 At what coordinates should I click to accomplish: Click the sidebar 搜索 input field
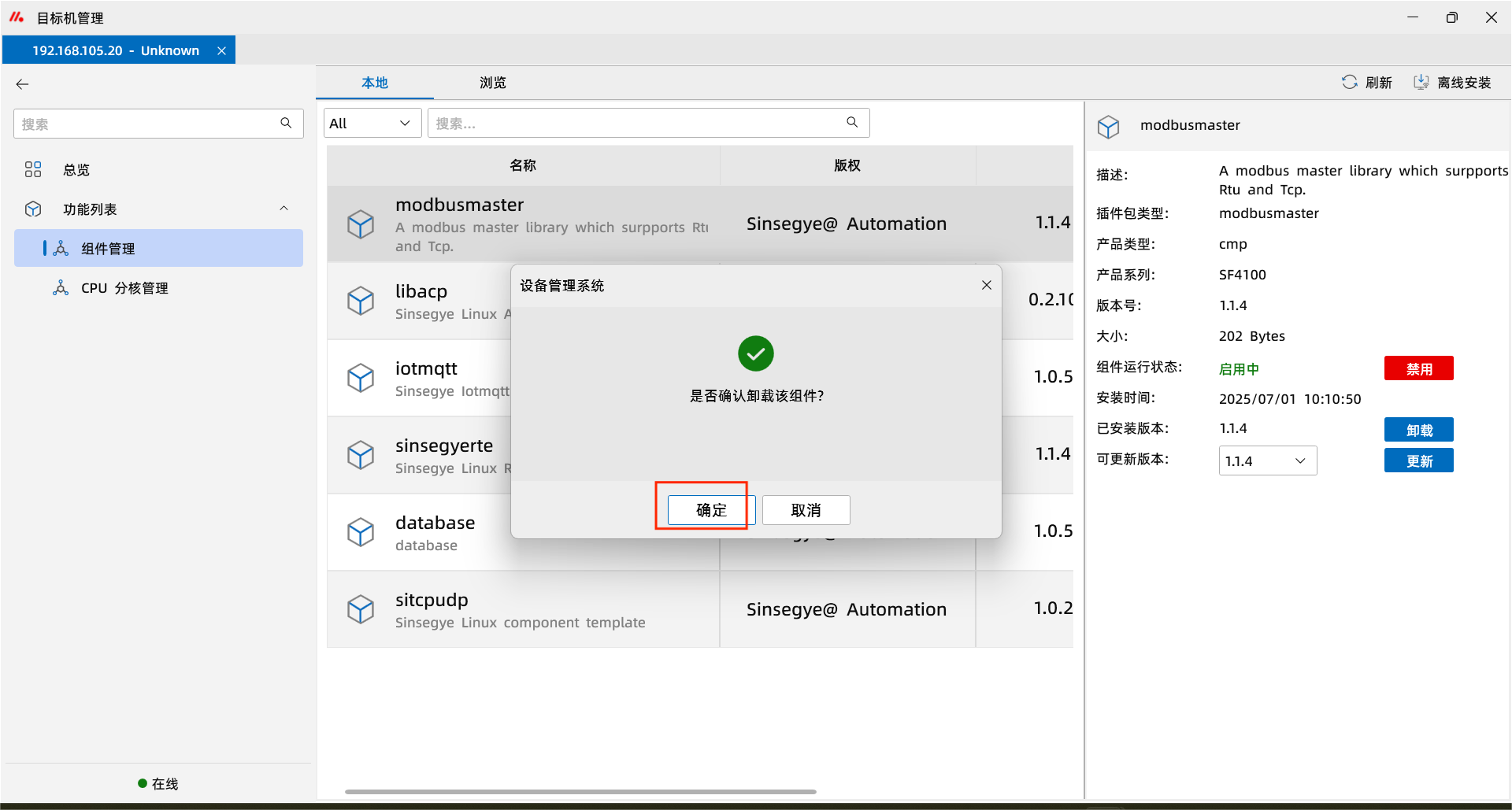coord(146,124)
